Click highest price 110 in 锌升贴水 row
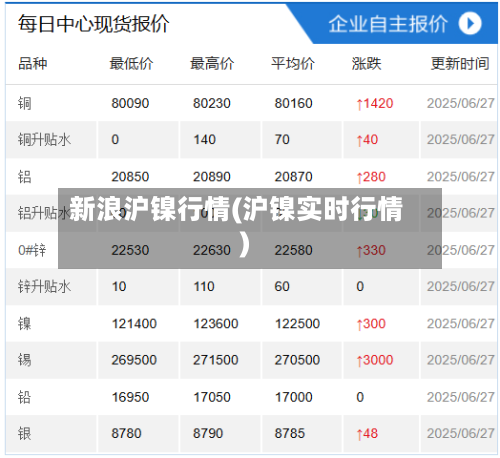Image resolution: width=500 pixels, height=458 pixels. coord(204,286)
